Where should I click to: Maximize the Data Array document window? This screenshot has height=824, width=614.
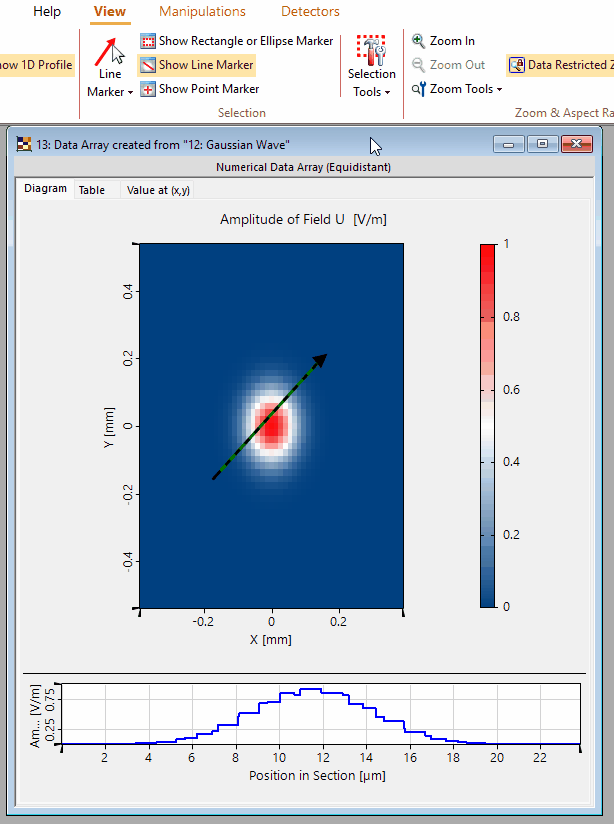pos(543,144)
